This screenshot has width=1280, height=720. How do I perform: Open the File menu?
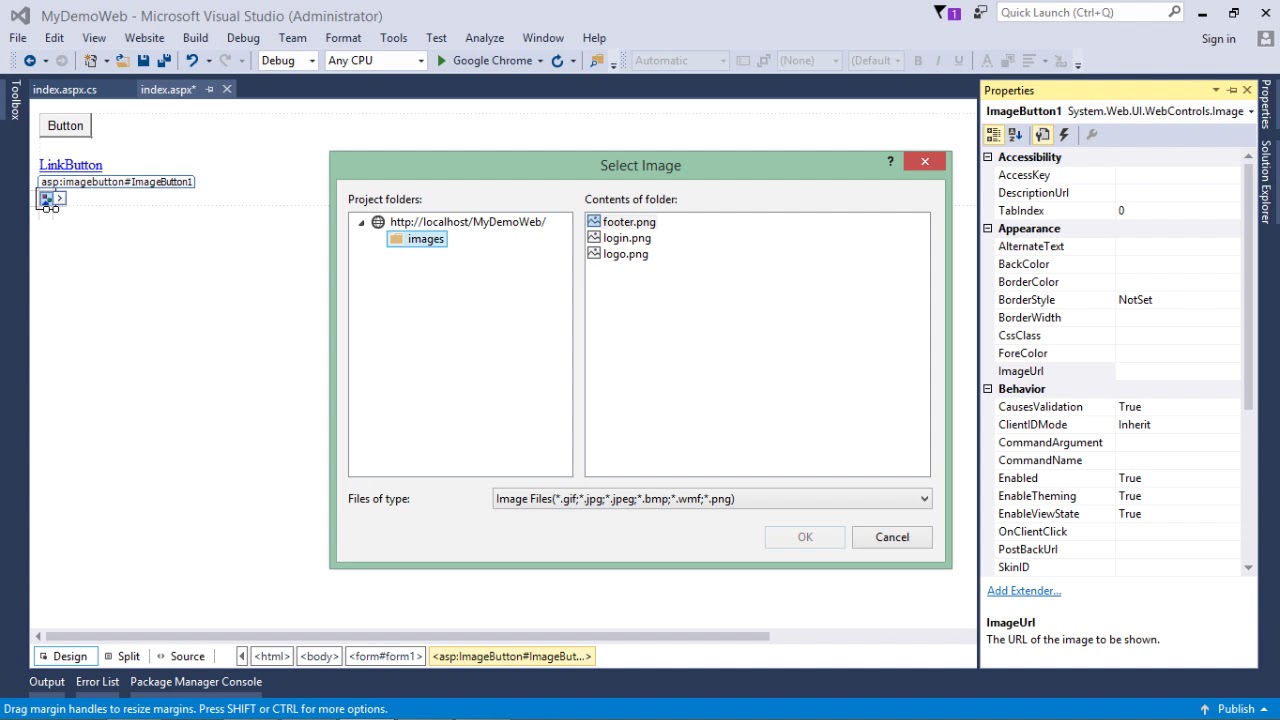click(18, 38)
